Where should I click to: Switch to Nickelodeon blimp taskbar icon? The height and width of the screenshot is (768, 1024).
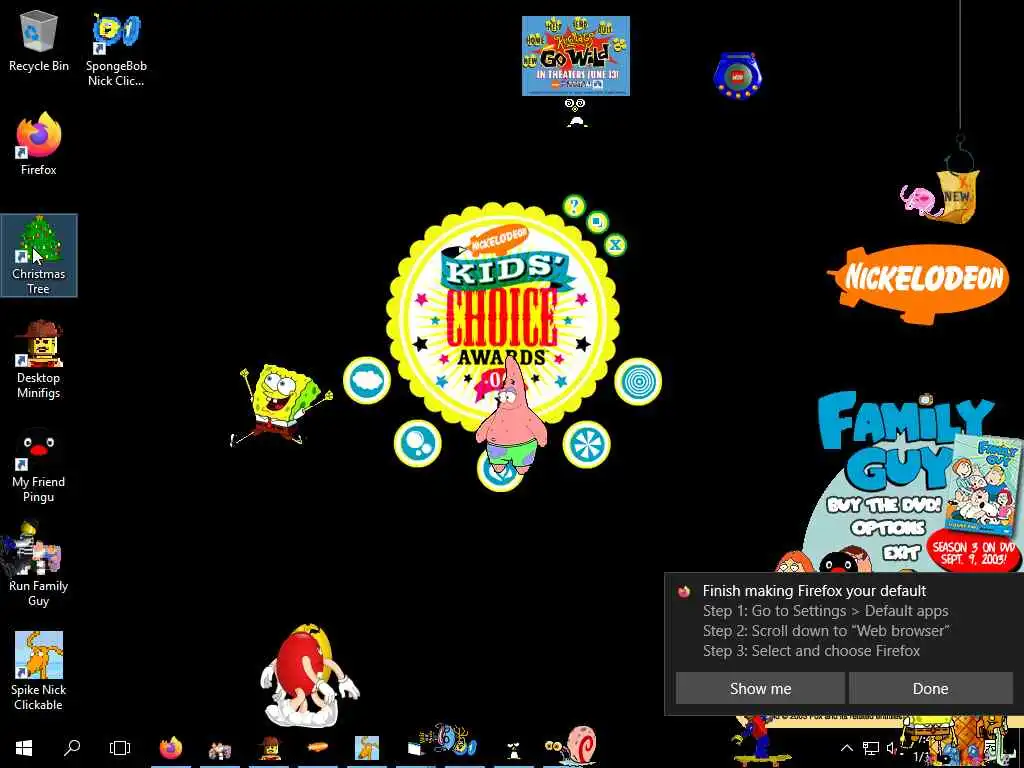(318, 748)
